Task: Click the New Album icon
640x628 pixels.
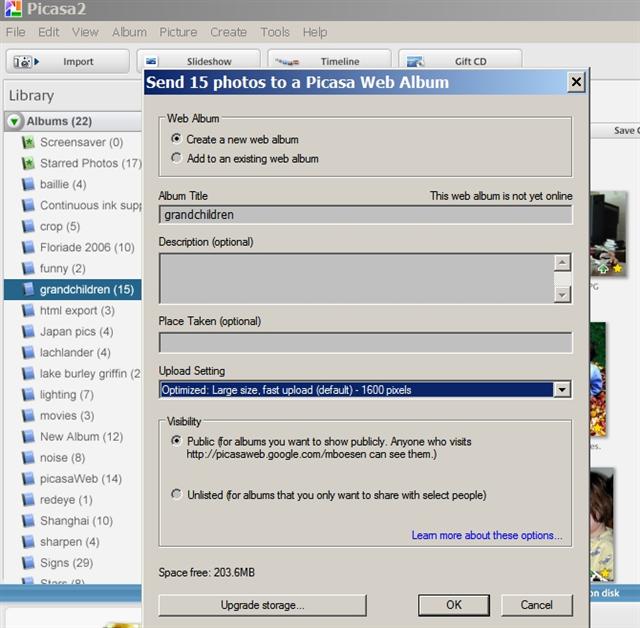Action: [28, 437]
